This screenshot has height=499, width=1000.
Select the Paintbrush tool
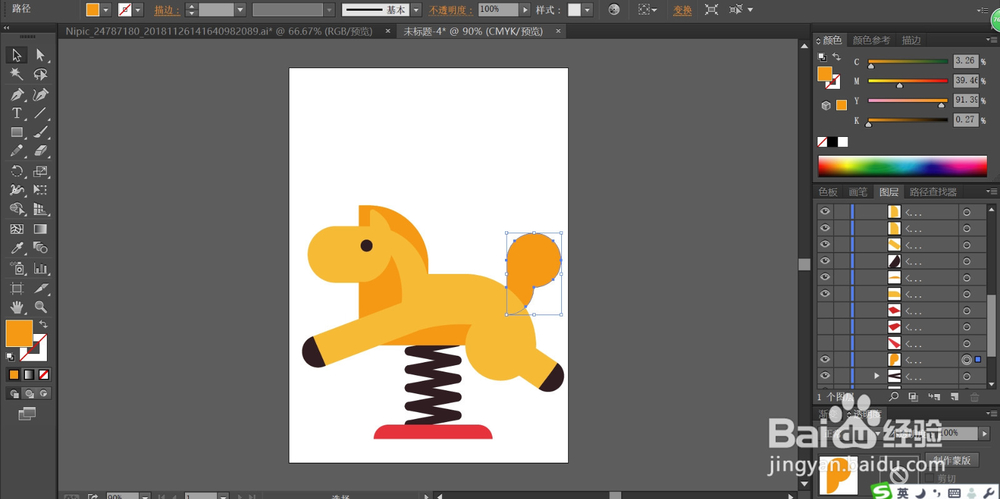point(40,133)
